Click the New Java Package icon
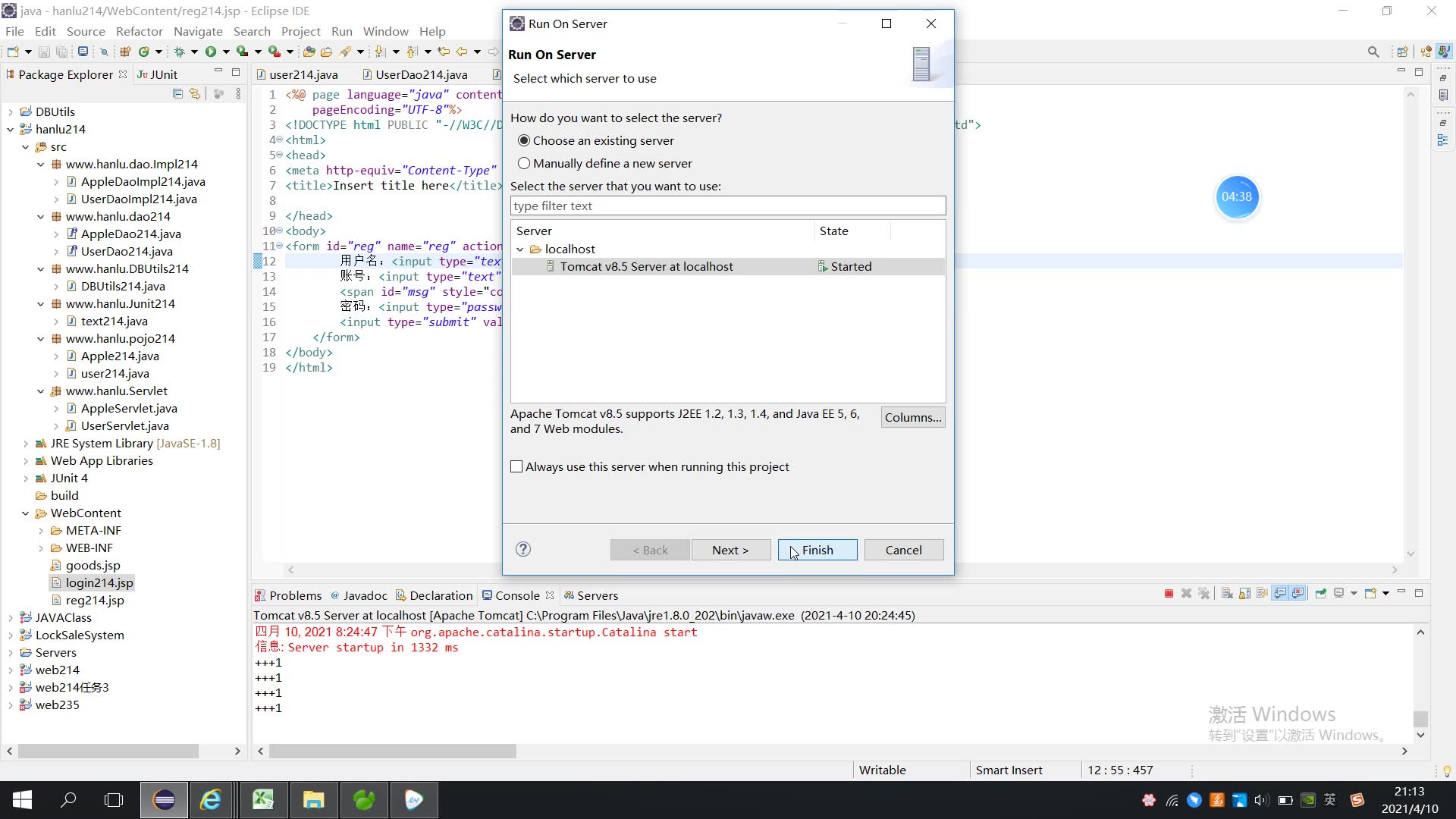Screen dimensions: 1456x819 click(125, 52)
